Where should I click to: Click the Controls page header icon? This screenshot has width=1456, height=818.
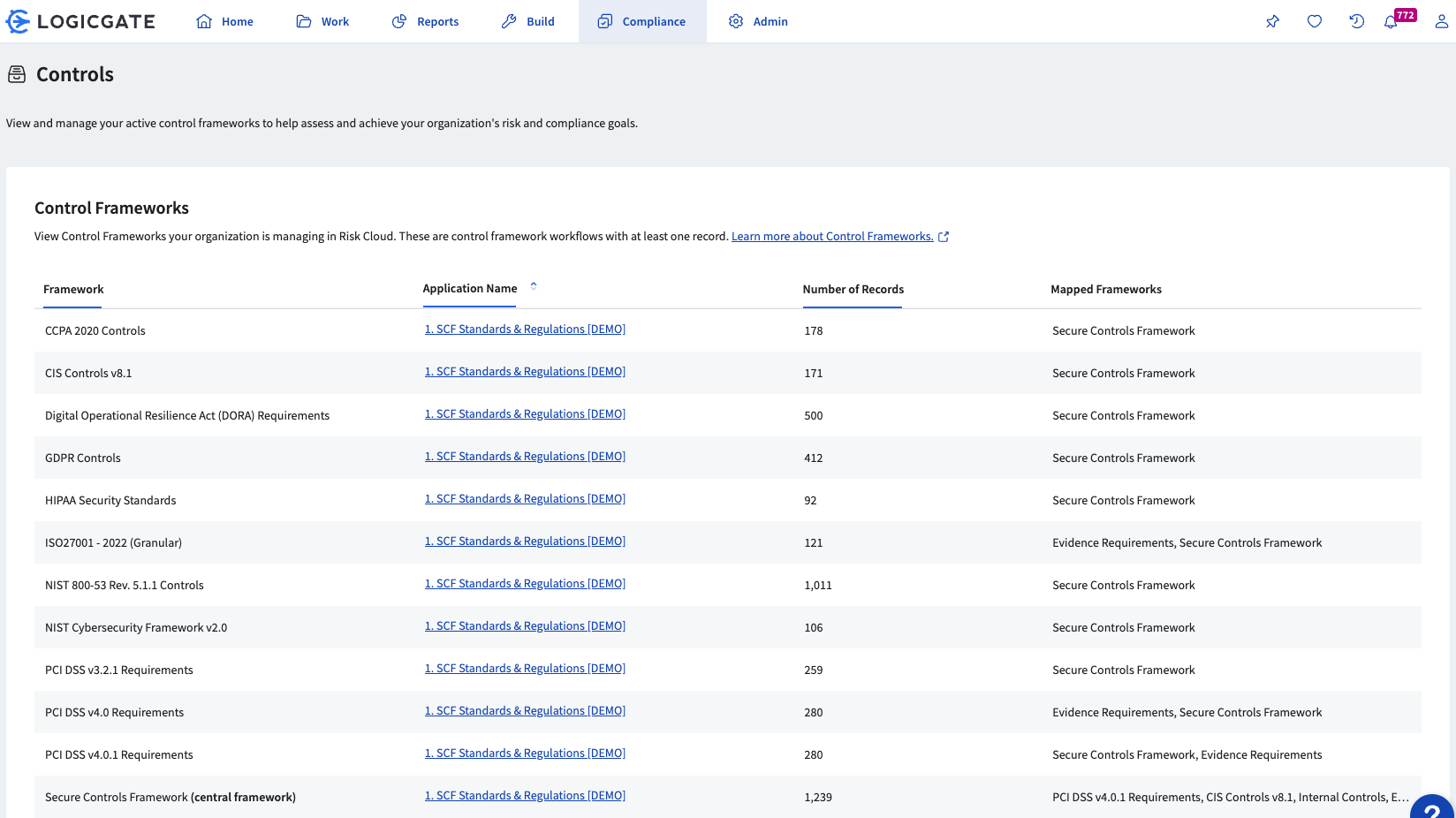coord(17,74)
